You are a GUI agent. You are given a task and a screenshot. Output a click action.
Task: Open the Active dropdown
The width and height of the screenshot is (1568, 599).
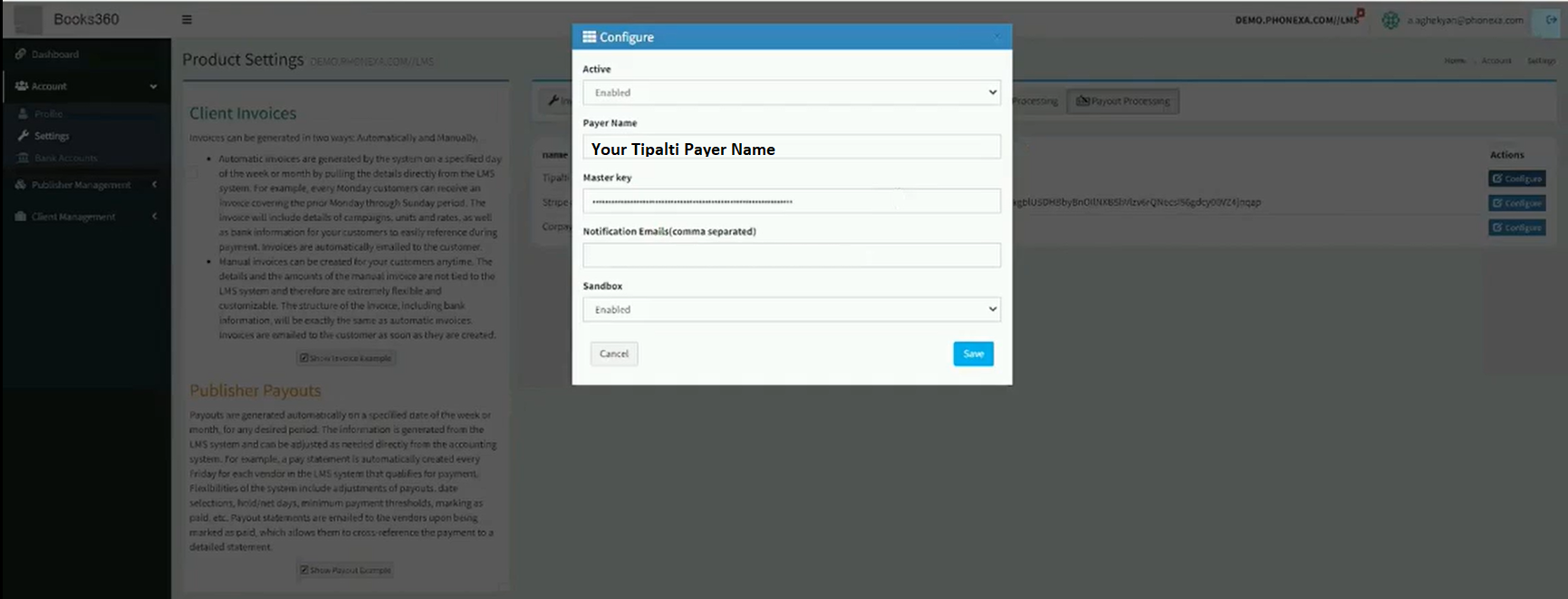(791, 92)
